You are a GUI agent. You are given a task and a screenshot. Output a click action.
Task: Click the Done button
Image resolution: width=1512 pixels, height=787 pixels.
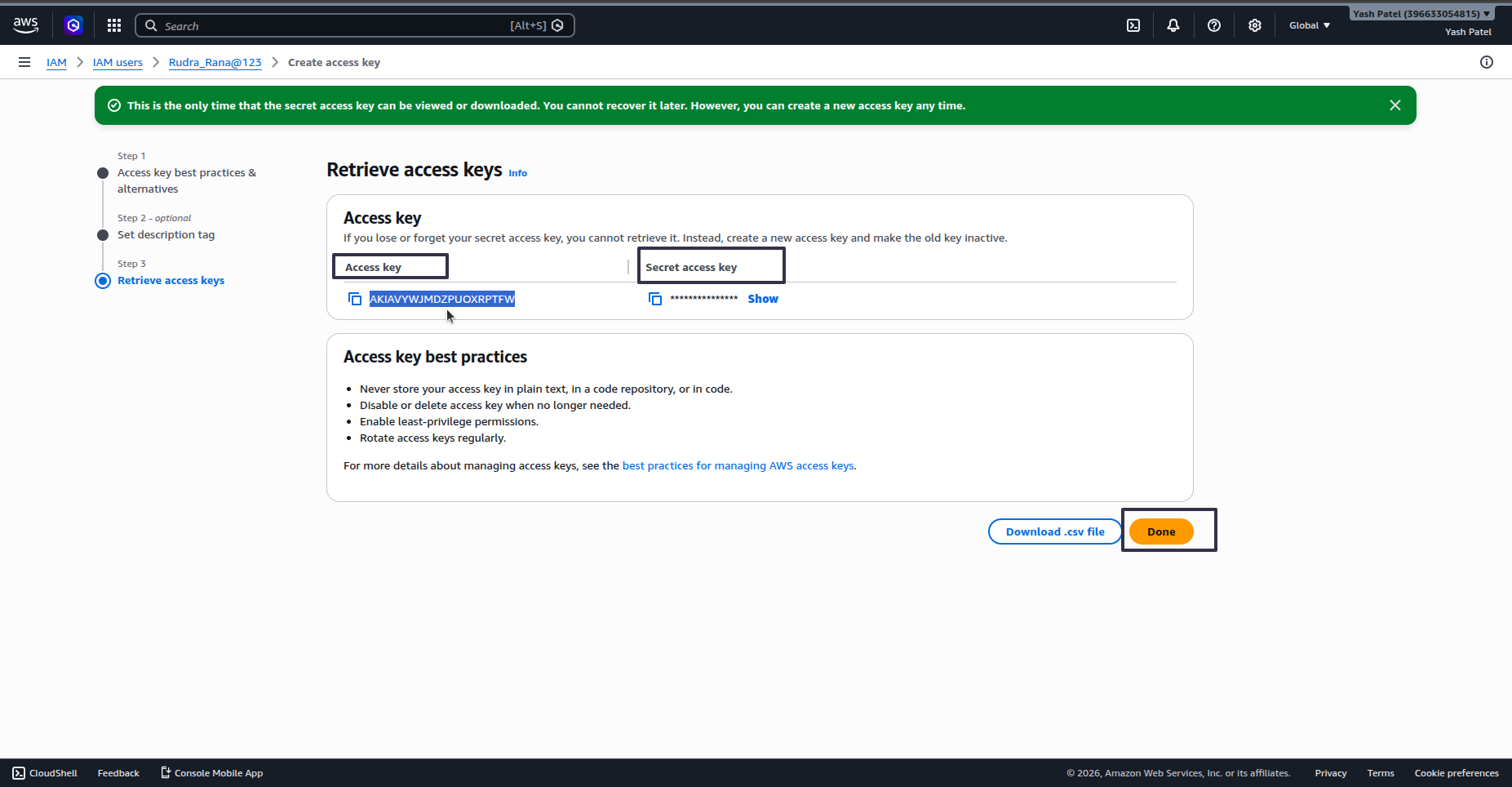(x=1161, y=531)
